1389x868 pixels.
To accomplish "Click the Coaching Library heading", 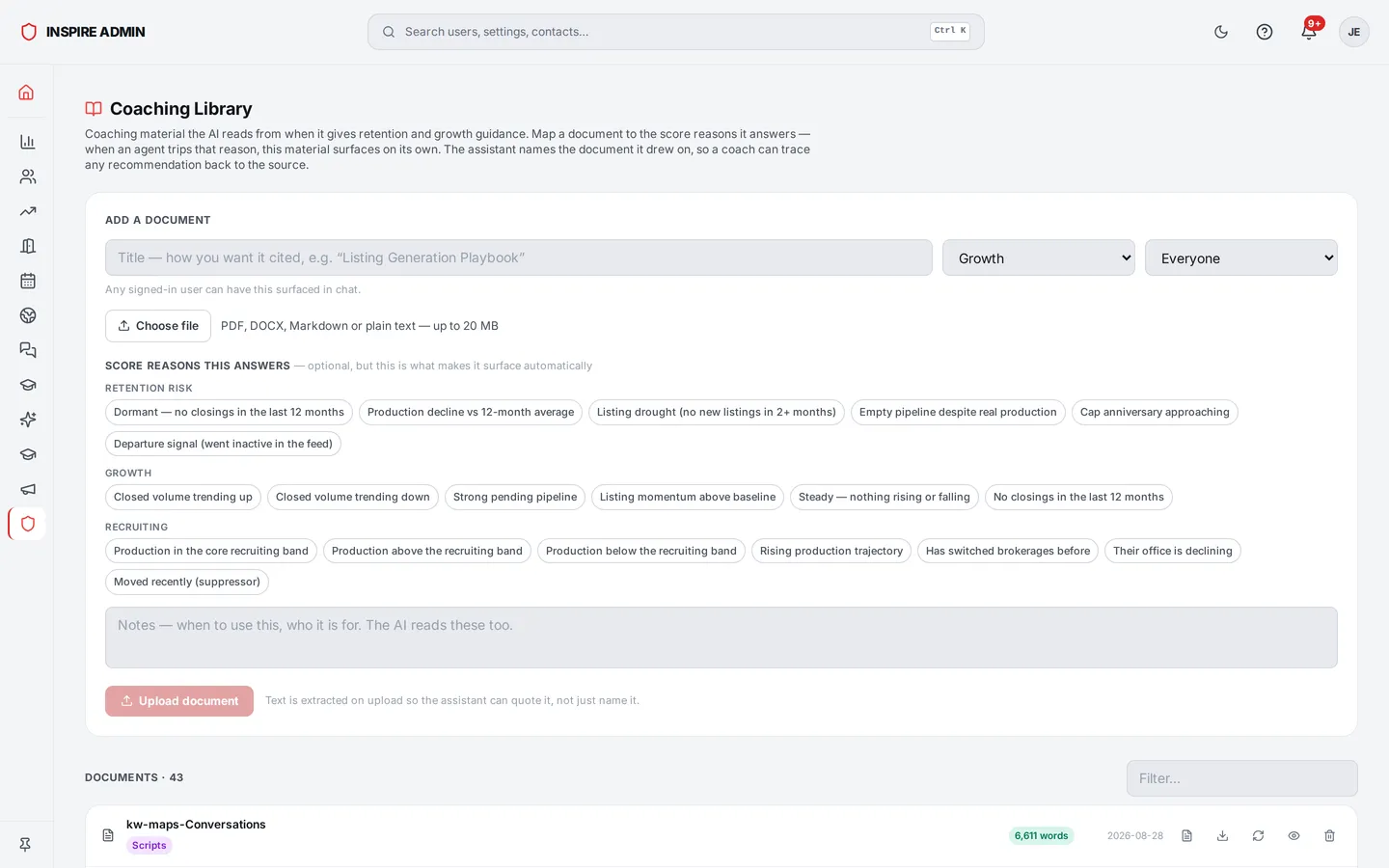I will (x=181, y=109).
